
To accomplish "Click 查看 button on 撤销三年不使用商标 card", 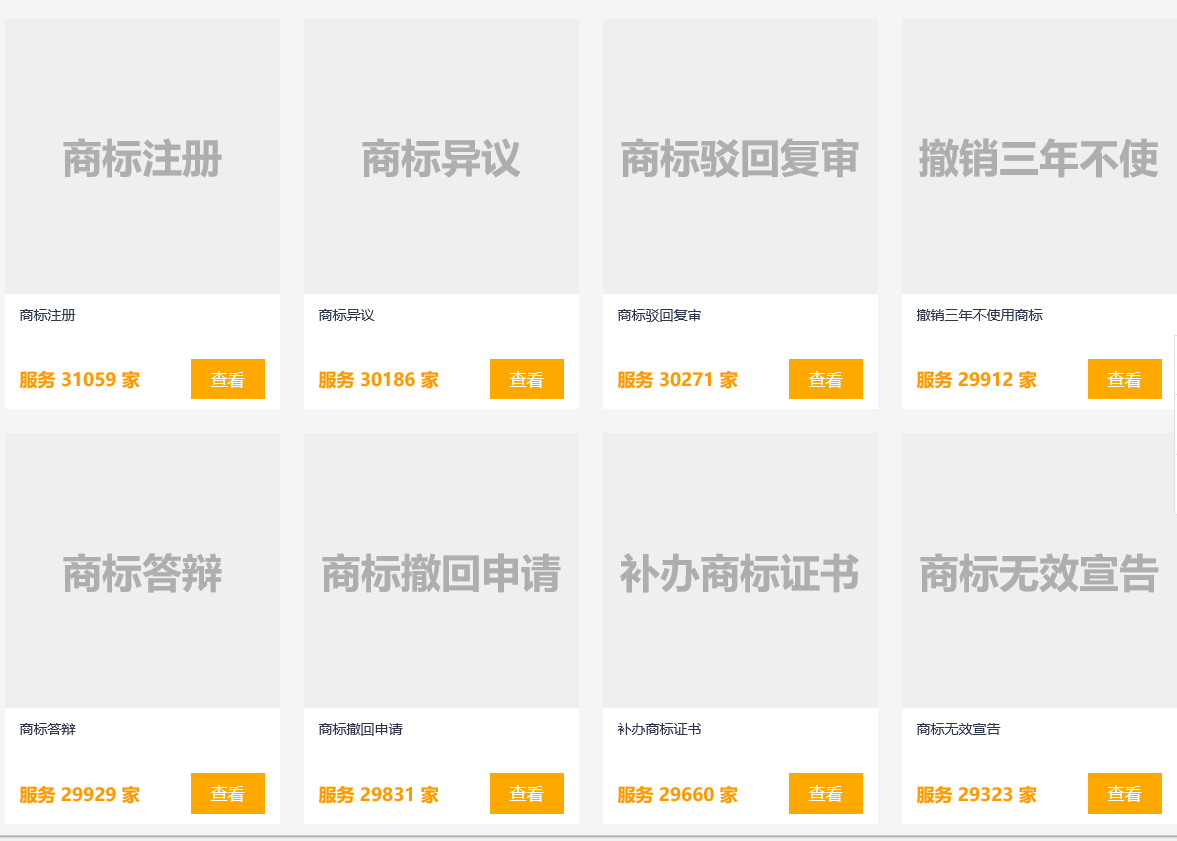I will pyautogui.click(x=1125, y=379).
